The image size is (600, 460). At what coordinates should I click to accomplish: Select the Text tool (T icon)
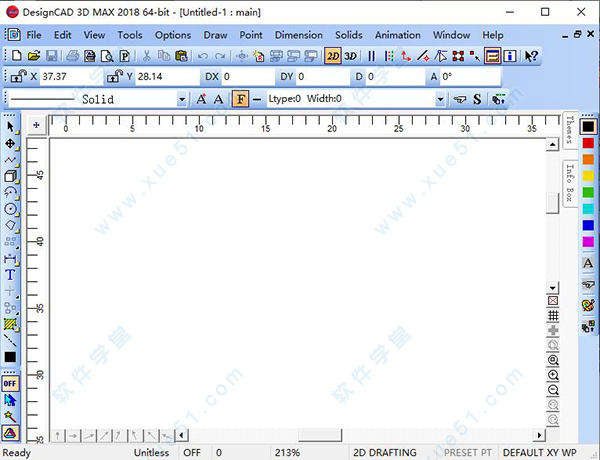point(11,275)
